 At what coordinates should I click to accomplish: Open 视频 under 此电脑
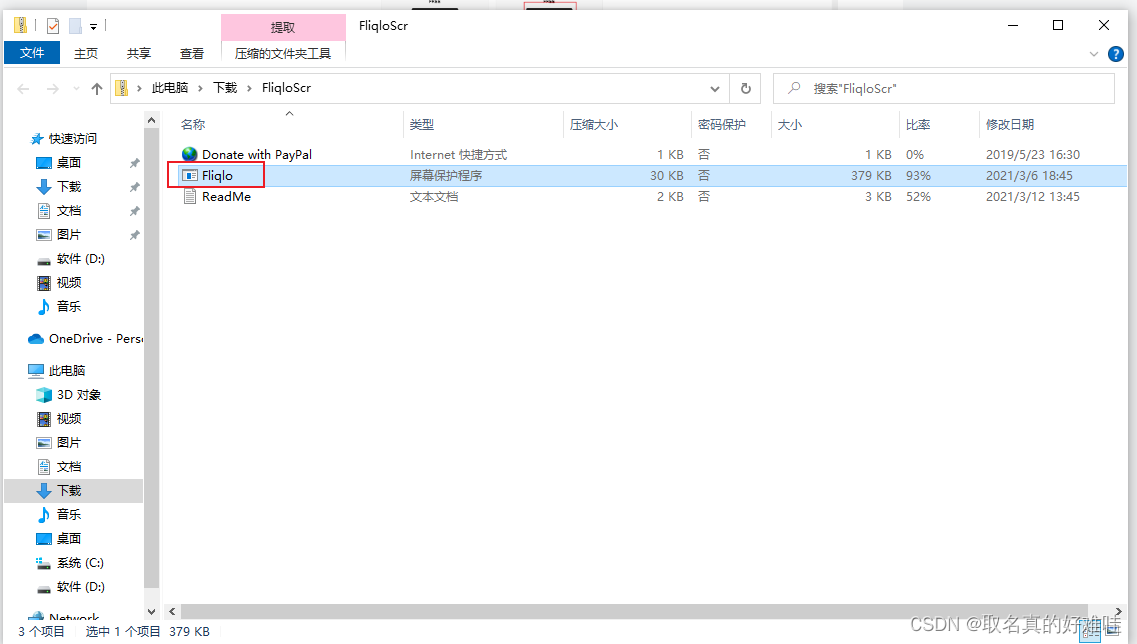coord(69,418)
